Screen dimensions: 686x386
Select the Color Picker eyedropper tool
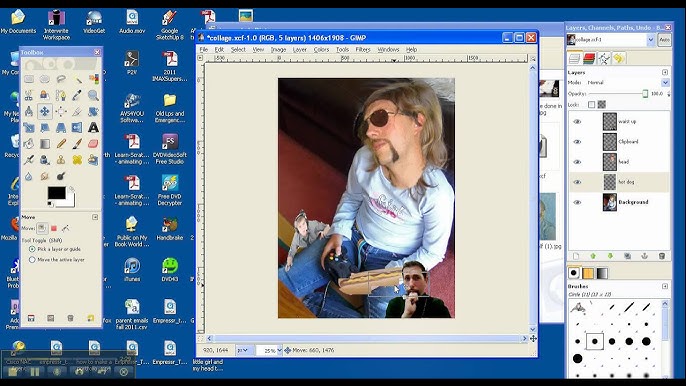77,95
